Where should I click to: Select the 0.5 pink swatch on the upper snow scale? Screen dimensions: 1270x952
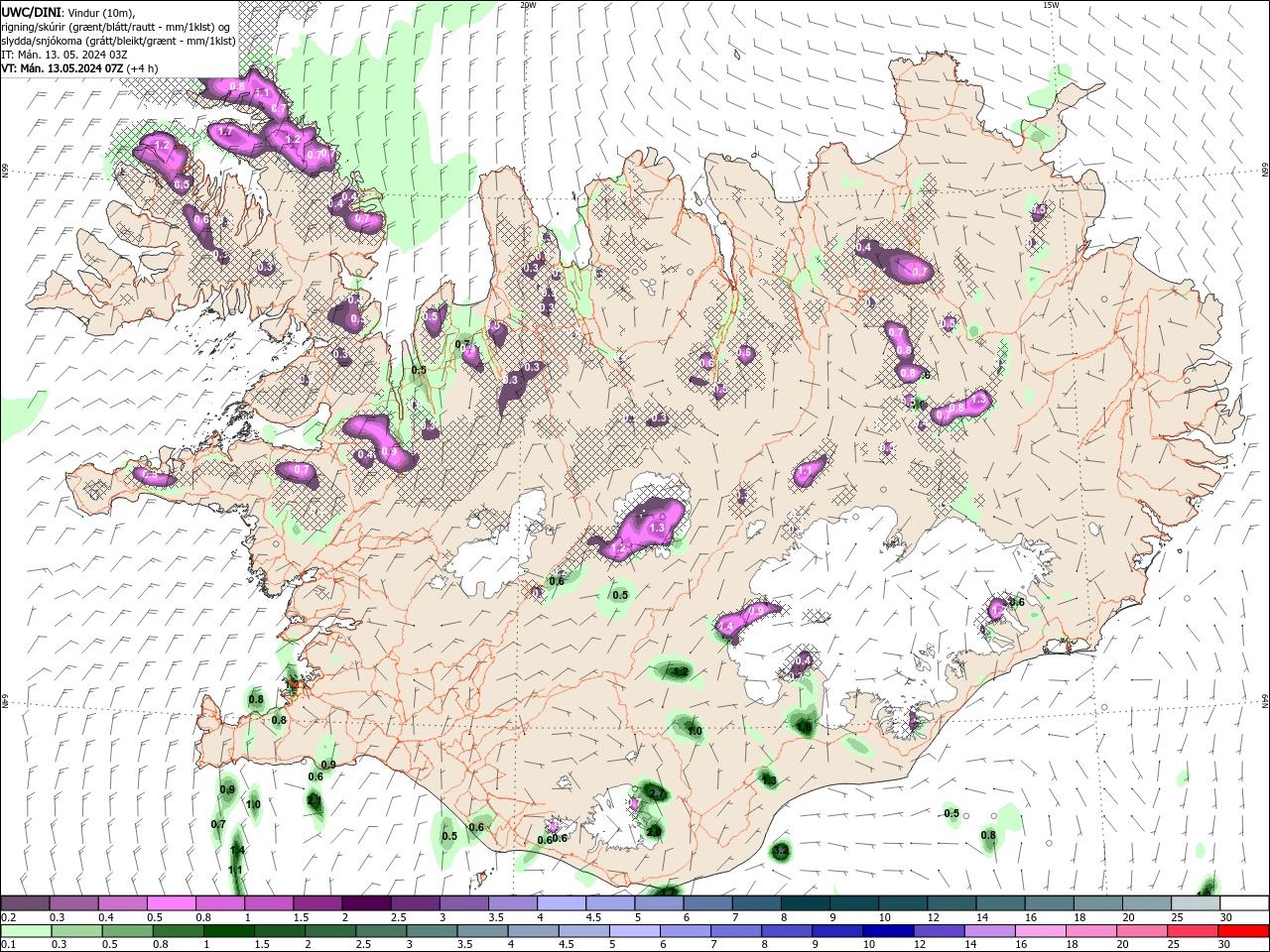(171, 903)
